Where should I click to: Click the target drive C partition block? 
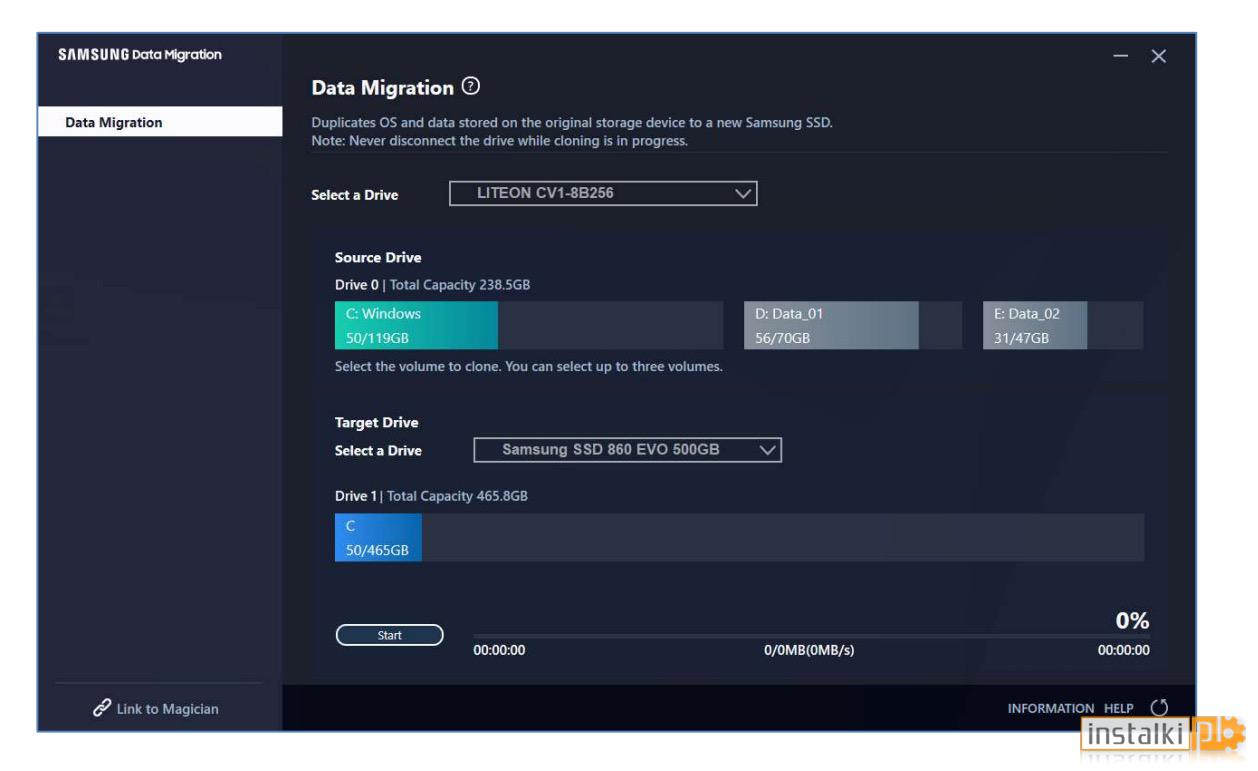(378, 538)
